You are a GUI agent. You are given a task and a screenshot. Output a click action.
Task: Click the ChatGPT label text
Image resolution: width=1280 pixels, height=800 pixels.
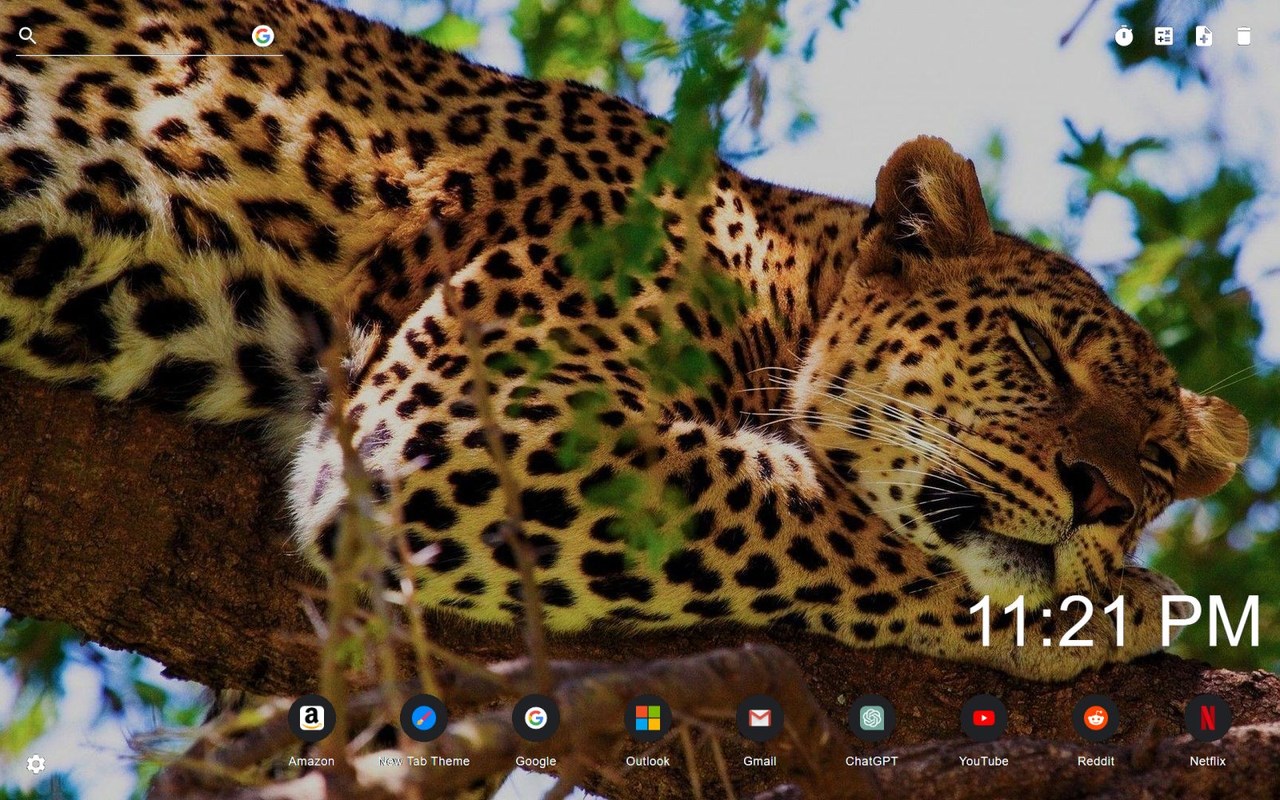click(x=872, y=761)
